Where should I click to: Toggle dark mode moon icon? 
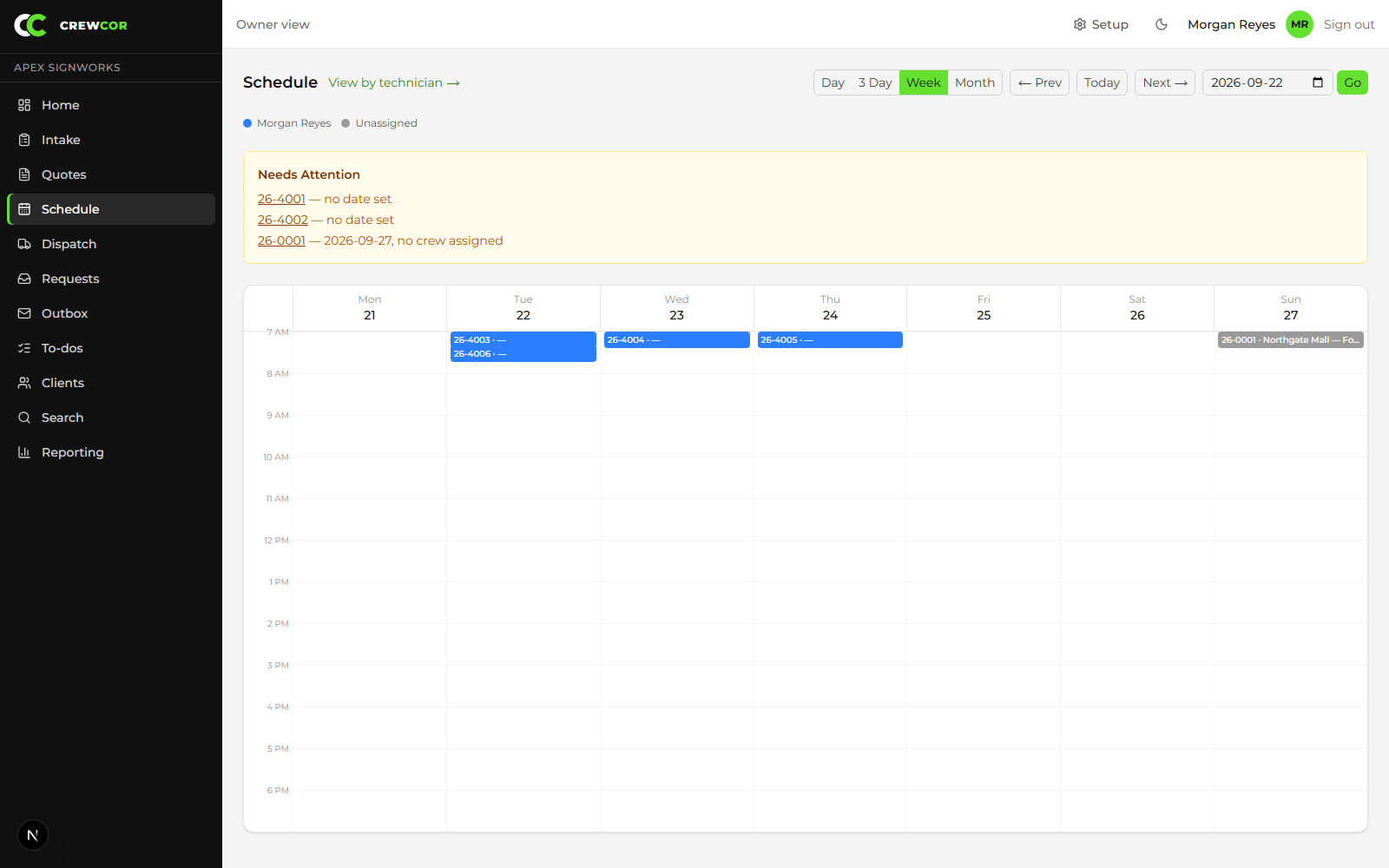1162,24
